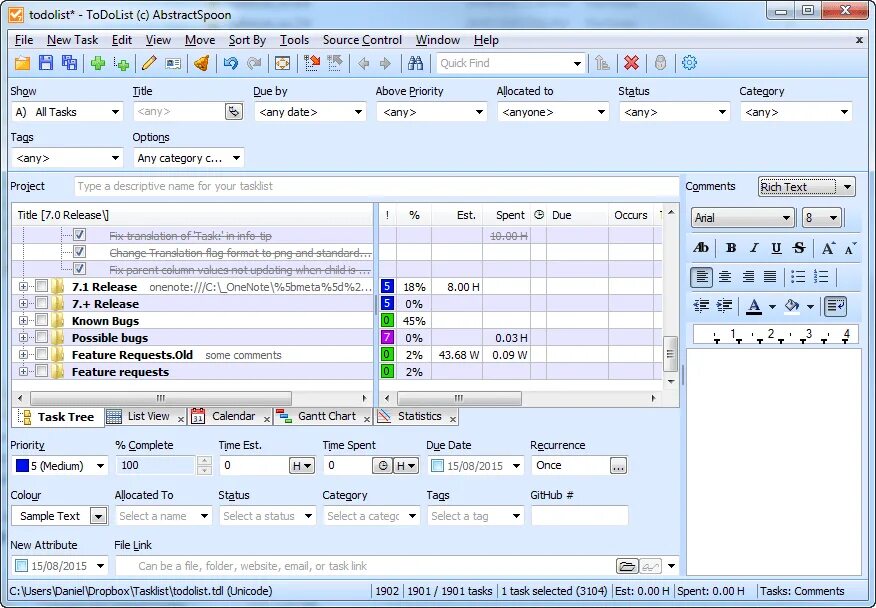This screenshot has width=876, height=608.
Task: Expand the Feature requests tree node
Action: coord(23,372)
